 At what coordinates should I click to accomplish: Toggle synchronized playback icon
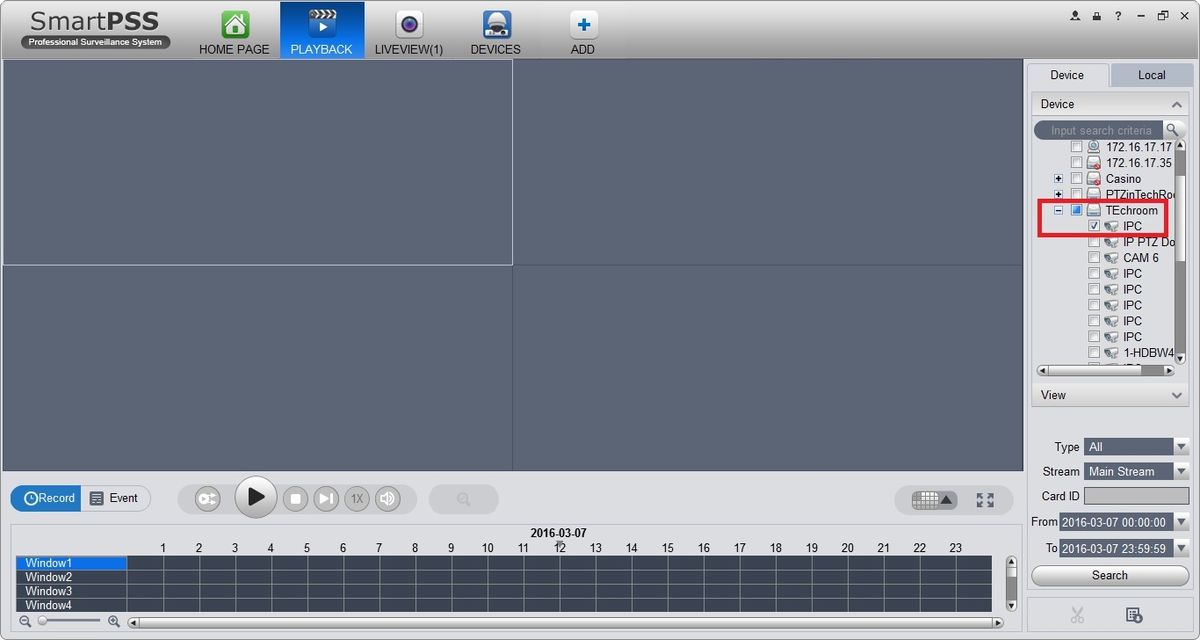click(x=207, y=498)
